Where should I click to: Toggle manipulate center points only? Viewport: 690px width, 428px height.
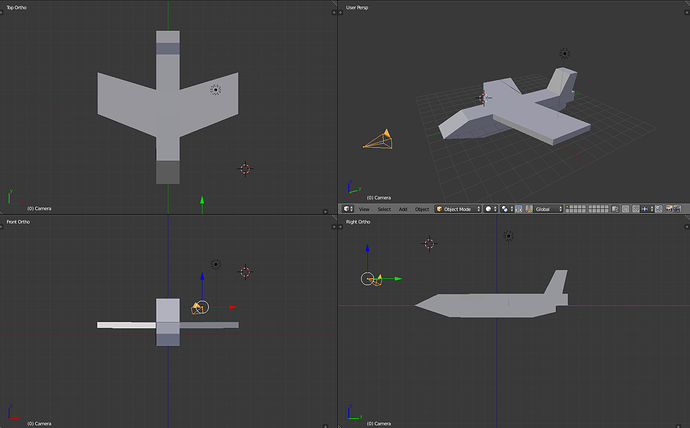[518, 209]
